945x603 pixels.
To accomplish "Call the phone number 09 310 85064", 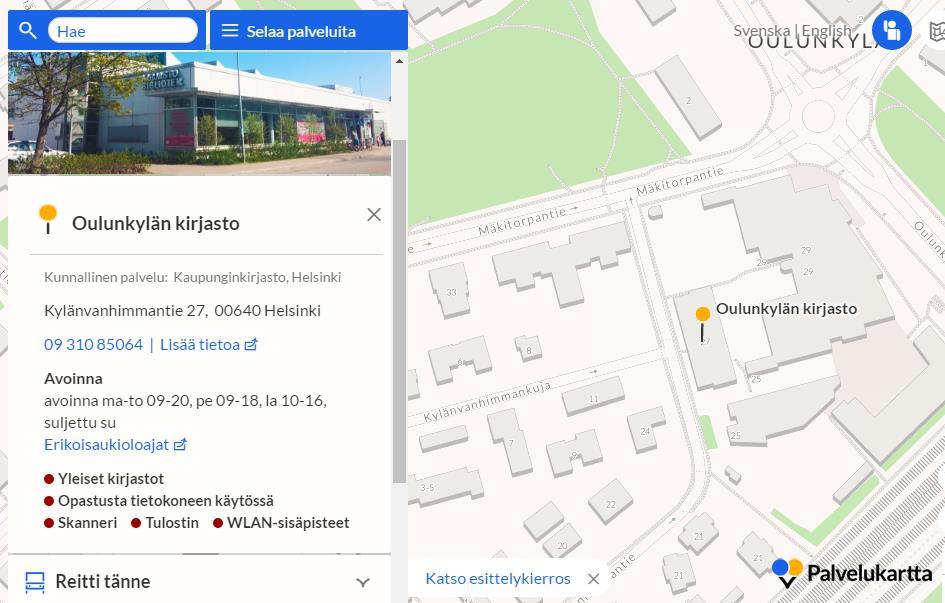I will click(93, 345).
